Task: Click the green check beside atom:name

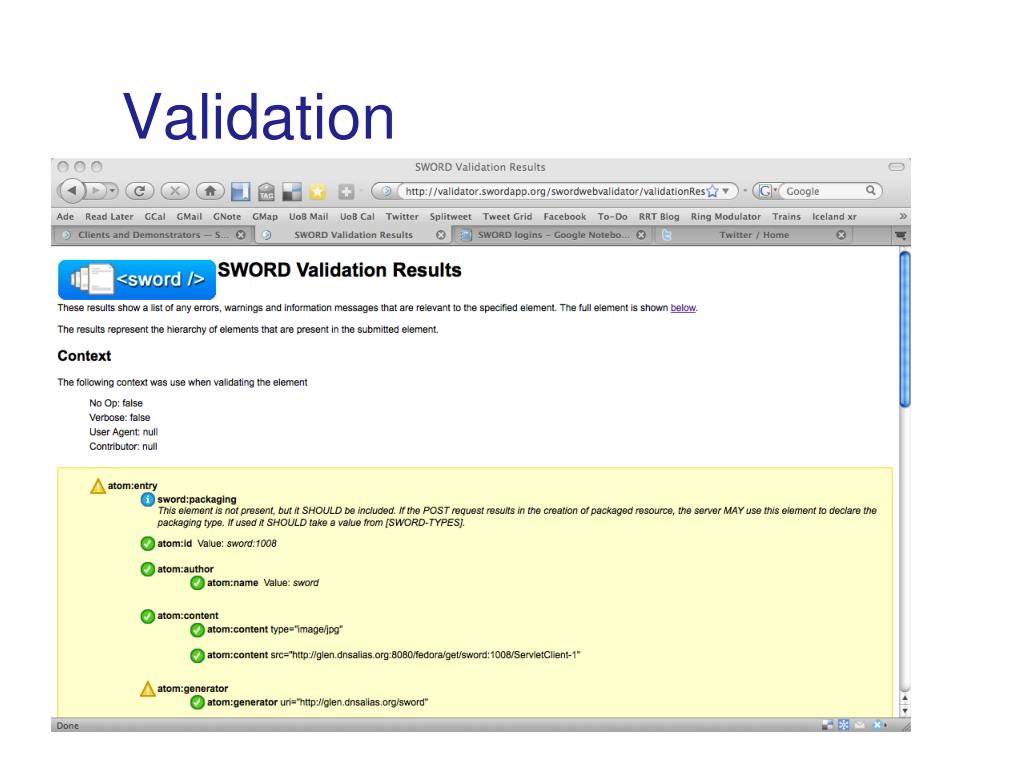Action: click(197, 583)
